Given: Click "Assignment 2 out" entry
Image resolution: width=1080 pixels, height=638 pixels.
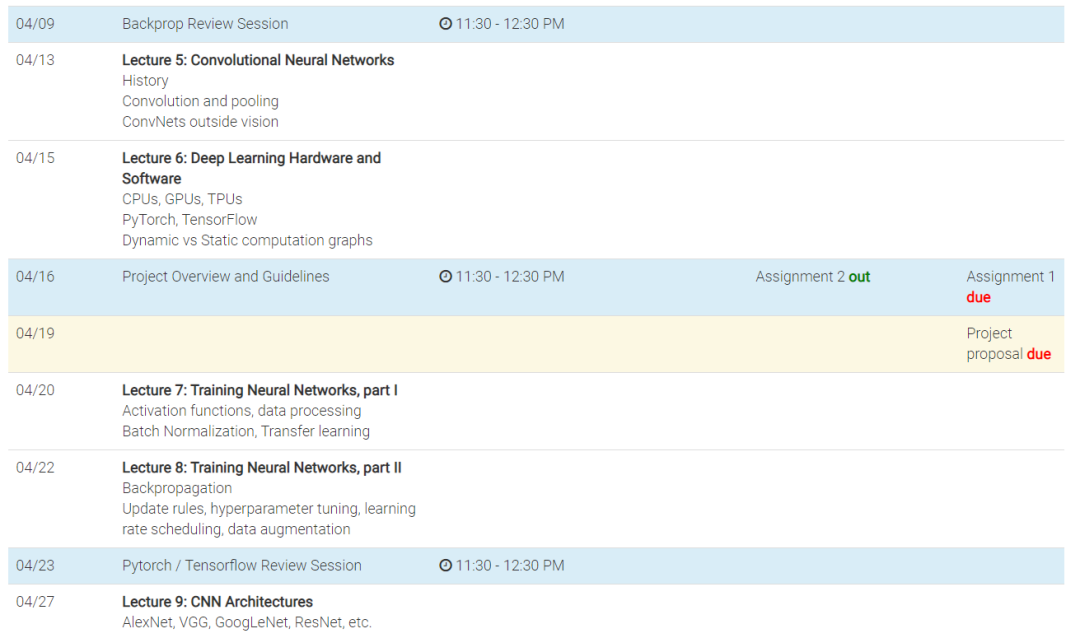Looking at the screenshot, I should [x=813, y=277].
